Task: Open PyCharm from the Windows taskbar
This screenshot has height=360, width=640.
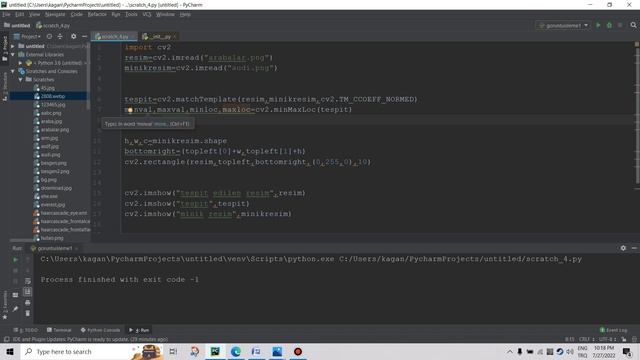Action: pyautogui.click(x=215, y=351)
